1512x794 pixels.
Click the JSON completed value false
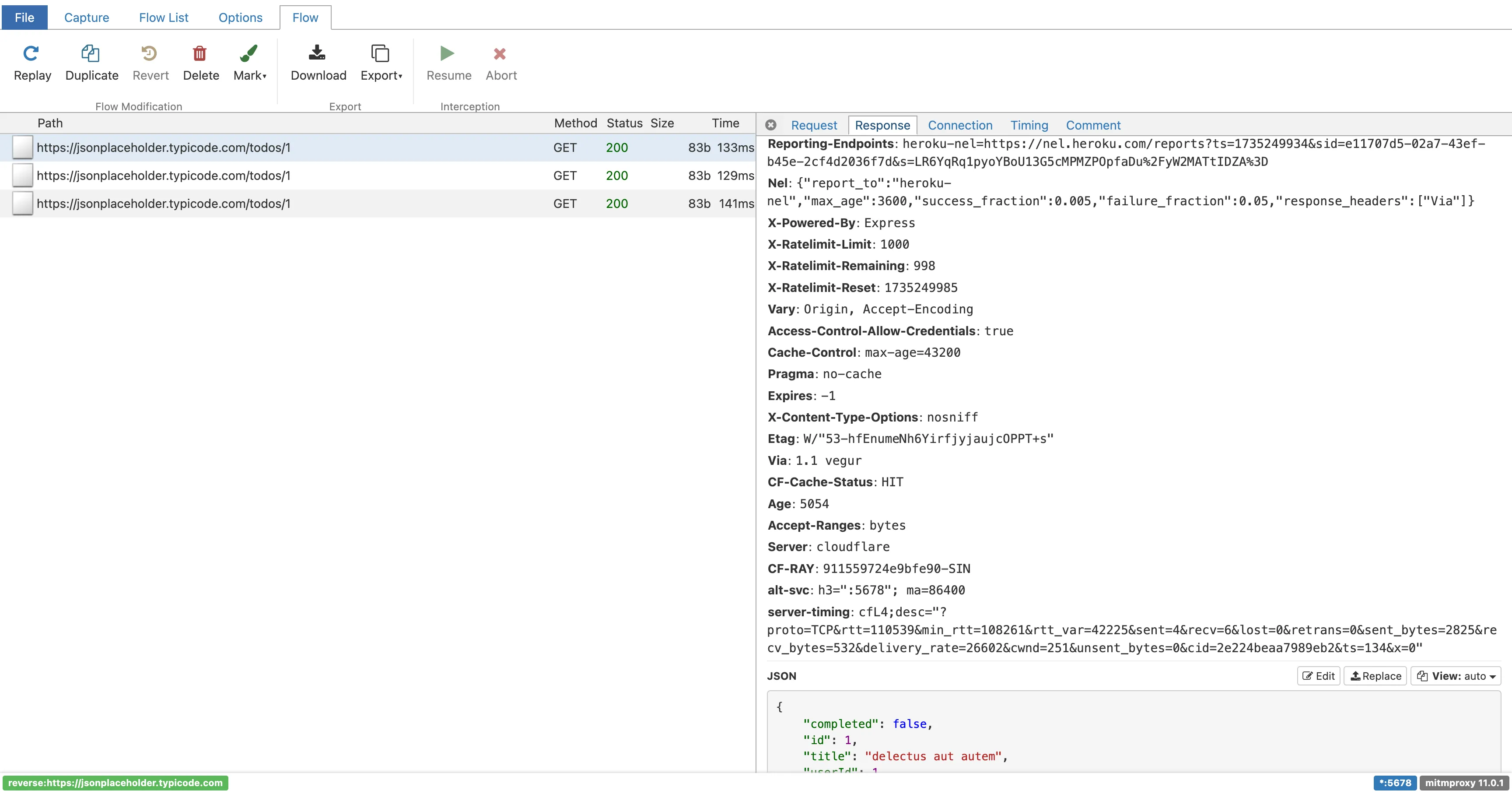[909, 724]
